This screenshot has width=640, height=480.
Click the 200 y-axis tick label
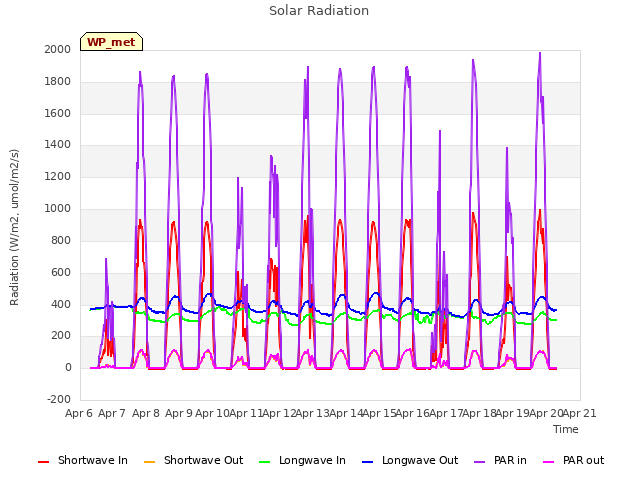click(x=61, y=336)
